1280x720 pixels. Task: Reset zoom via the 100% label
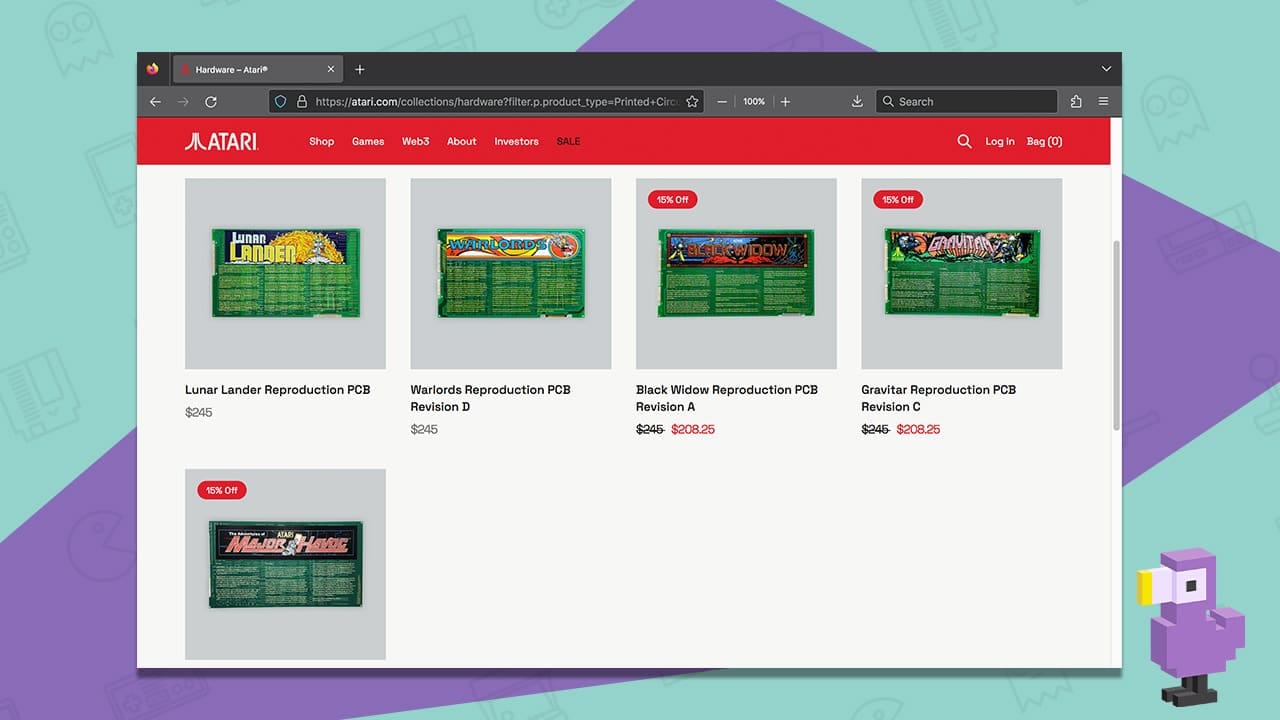pyautogui.click(x=754, y=101)
